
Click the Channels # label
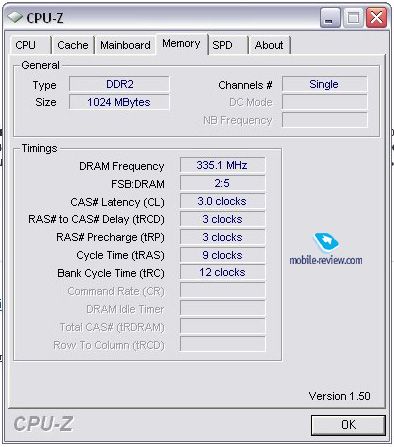point(245,85)
